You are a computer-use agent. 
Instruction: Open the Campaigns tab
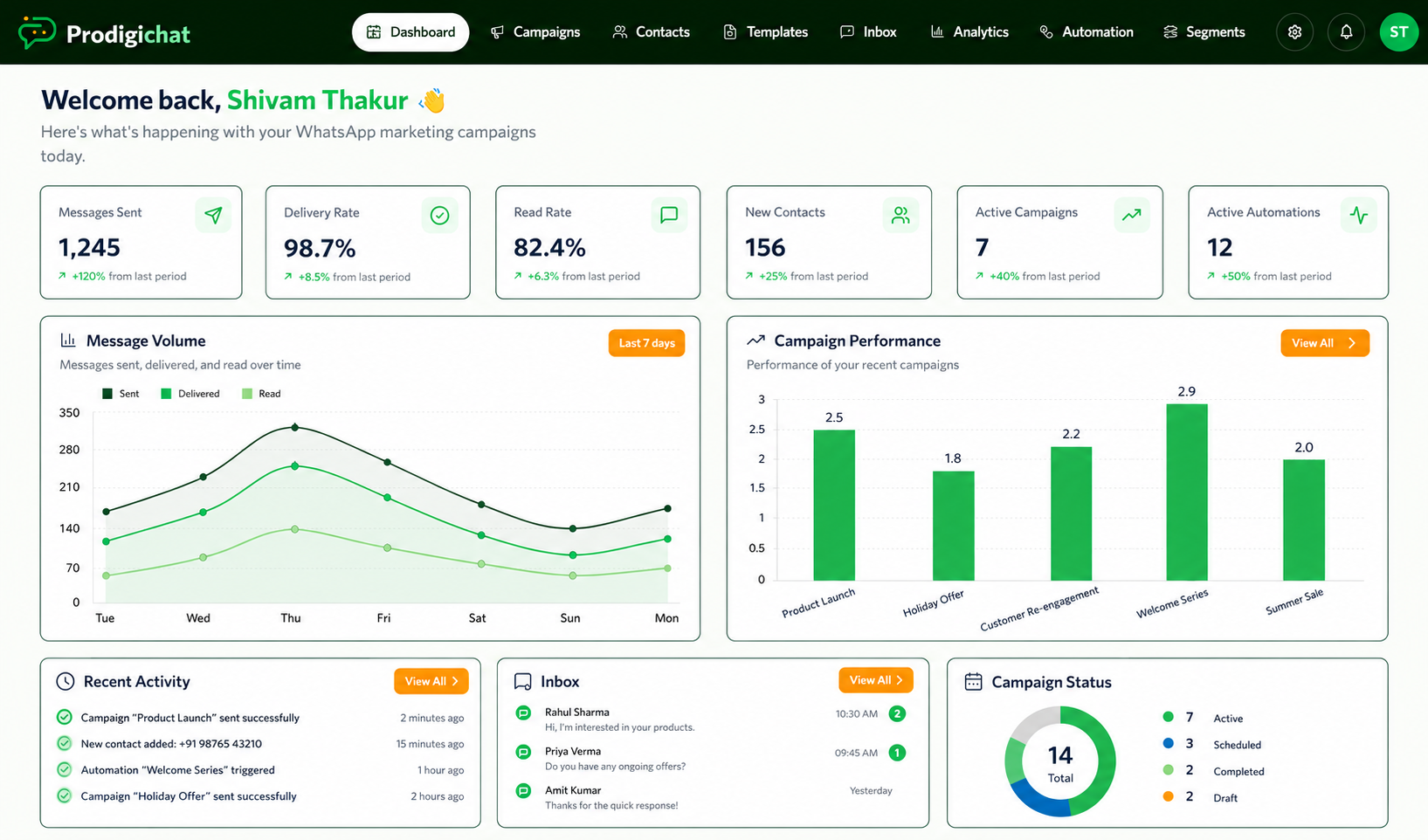(535, 32)
